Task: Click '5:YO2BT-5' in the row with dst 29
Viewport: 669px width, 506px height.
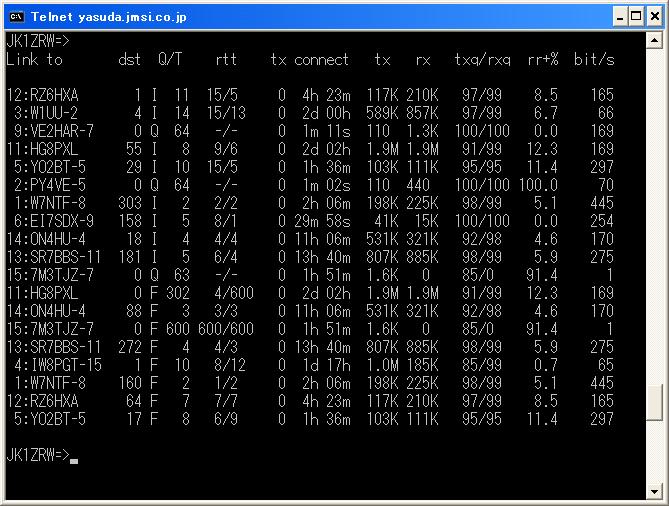Action: coord(50,167)
